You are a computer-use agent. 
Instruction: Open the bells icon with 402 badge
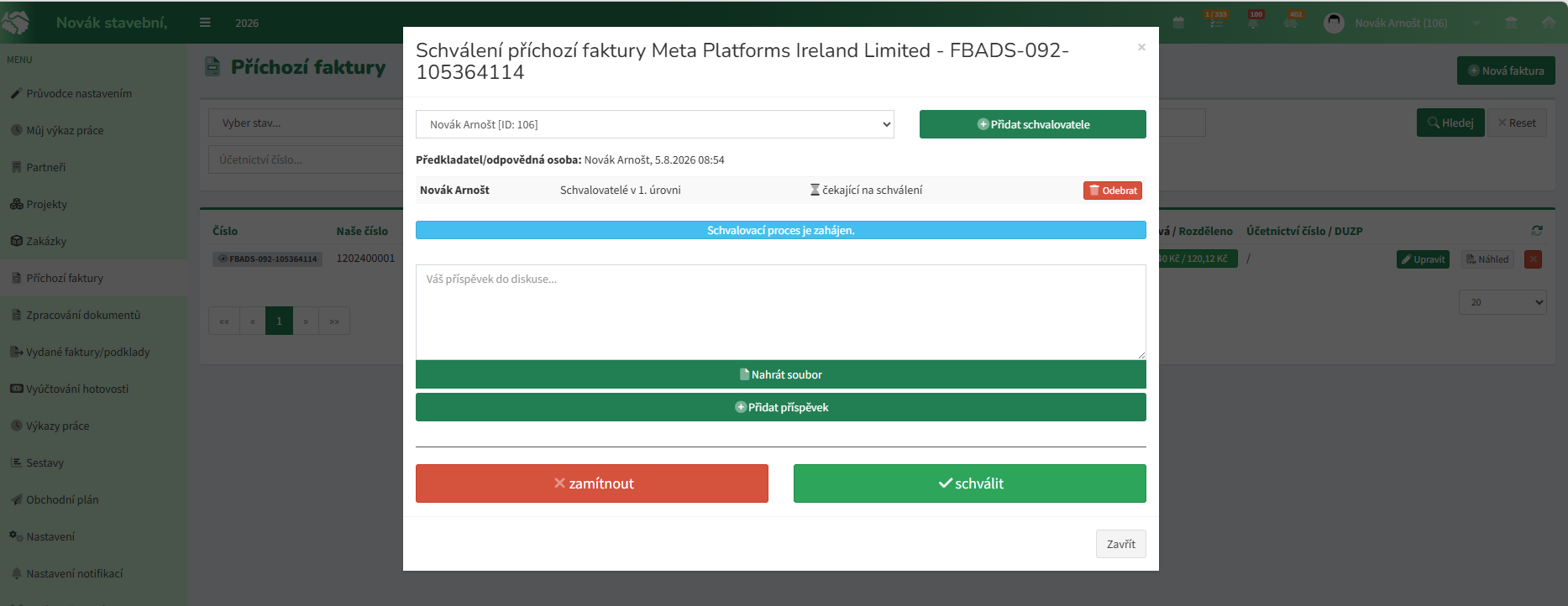click(1293, 20)
